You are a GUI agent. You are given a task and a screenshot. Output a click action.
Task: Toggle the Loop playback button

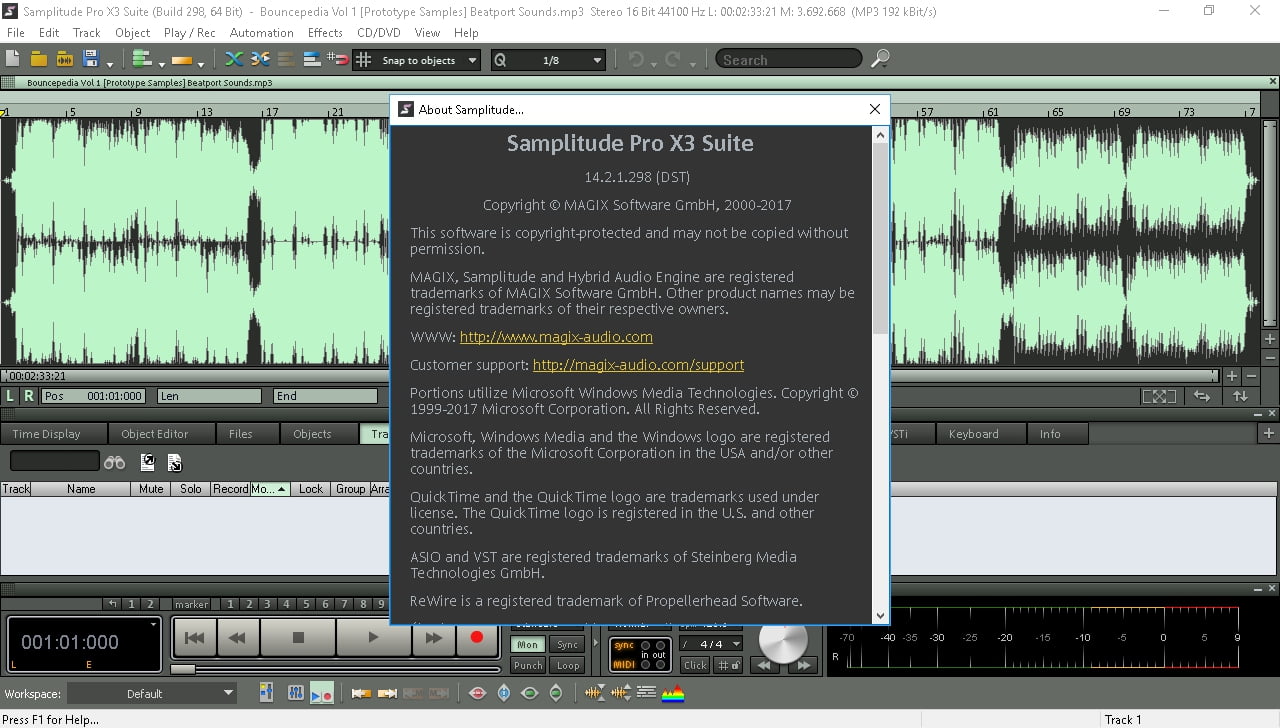tap(568, 665)
